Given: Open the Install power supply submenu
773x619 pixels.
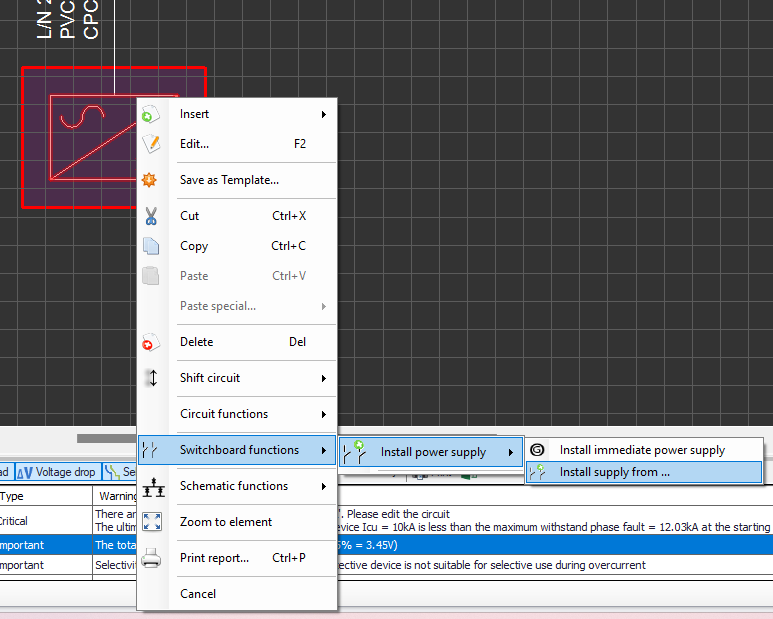Looking at the screenshot, I should 432,452.
